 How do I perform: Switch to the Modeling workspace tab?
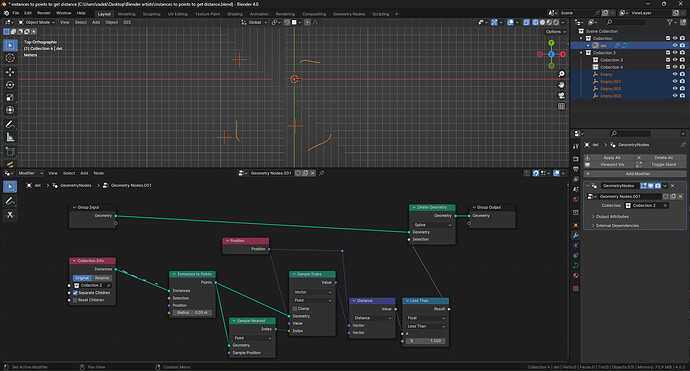tap(127, 14)
